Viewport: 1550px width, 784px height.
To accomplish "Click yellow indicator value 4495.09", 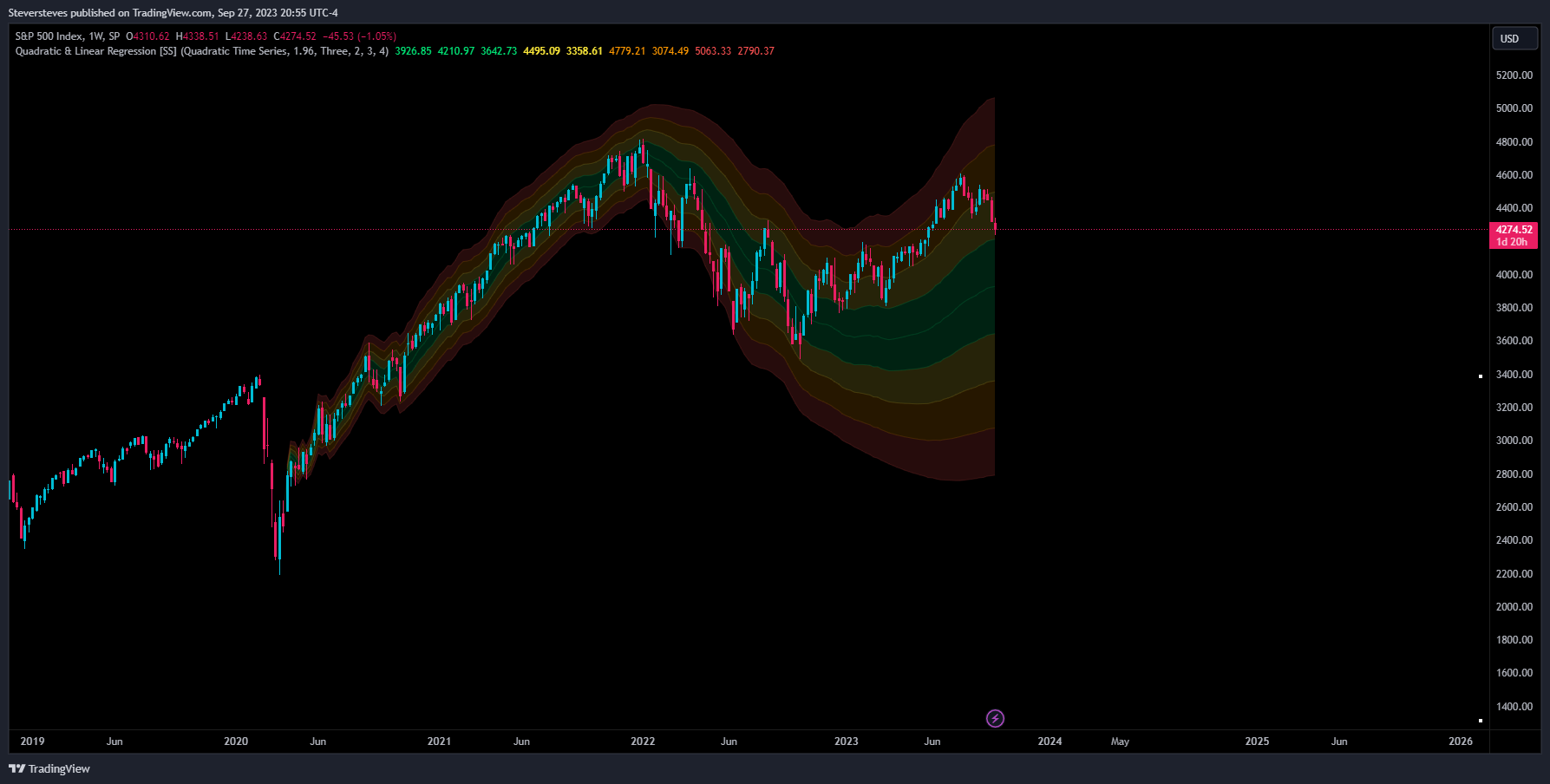I will click(541, 51).
